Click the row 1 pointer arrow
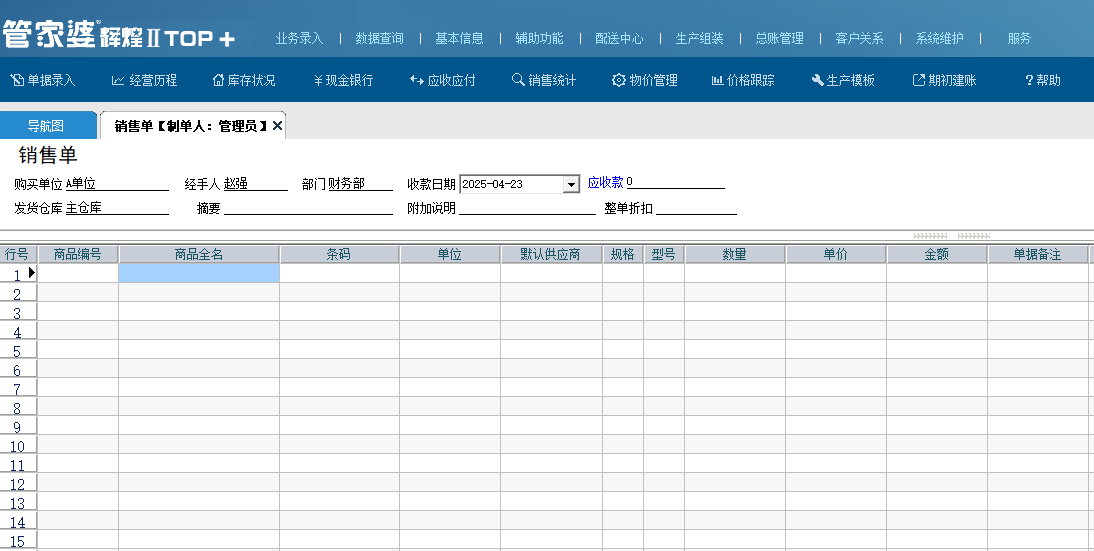 pos(32,273)
